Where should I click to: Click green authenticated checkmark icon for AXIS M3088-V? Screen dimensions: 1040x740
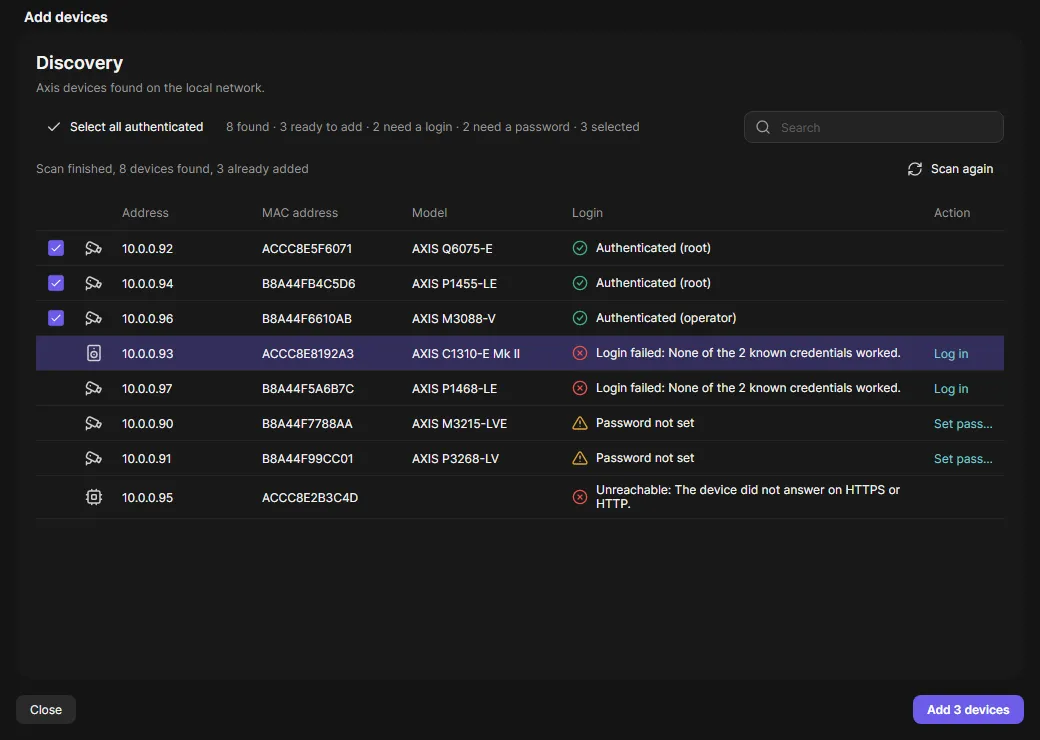pyautogui.click(x=580, y=318)
